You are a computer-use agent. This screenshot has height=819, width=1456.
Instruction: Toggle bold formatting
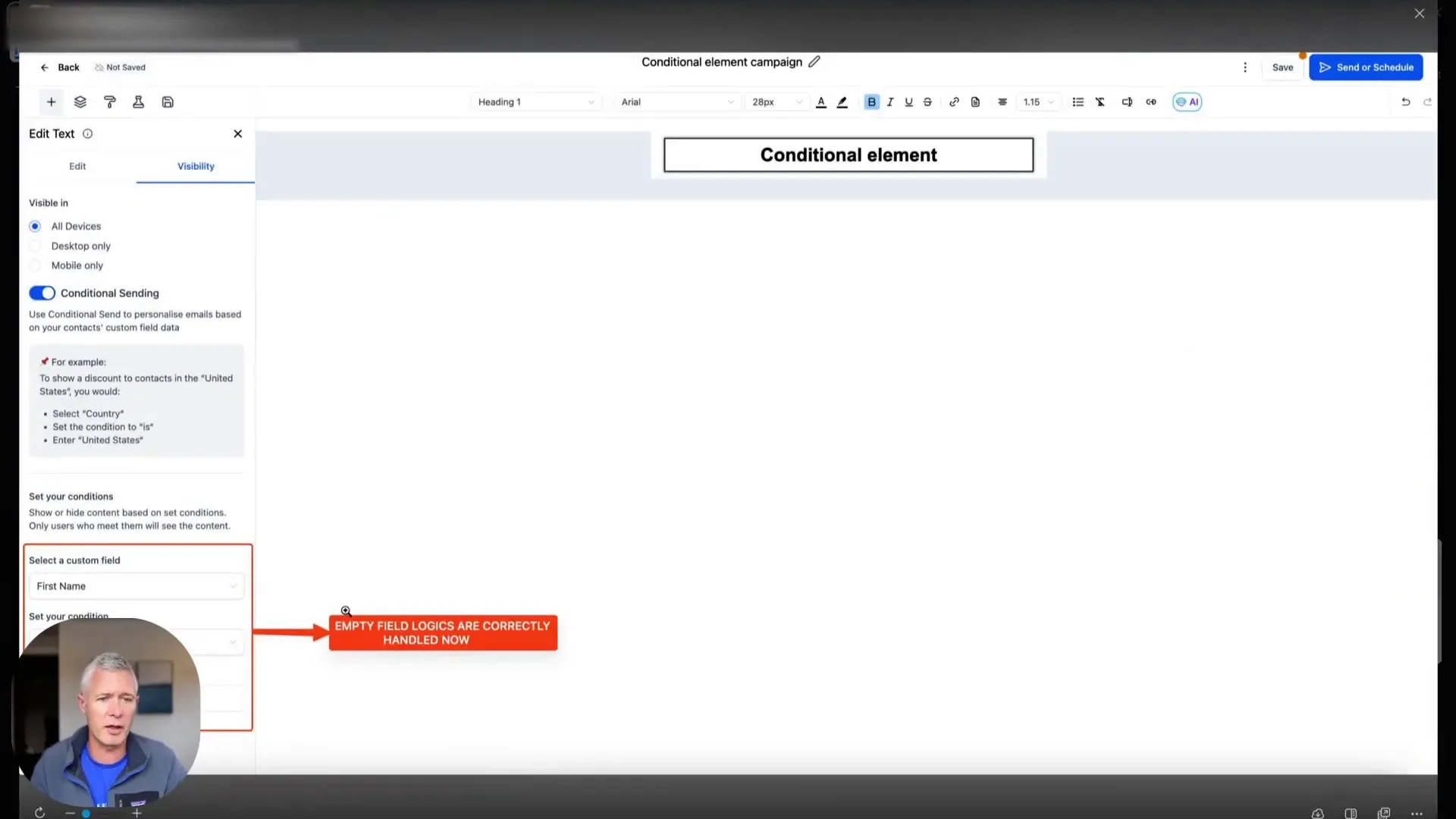[x=871, y=102]
